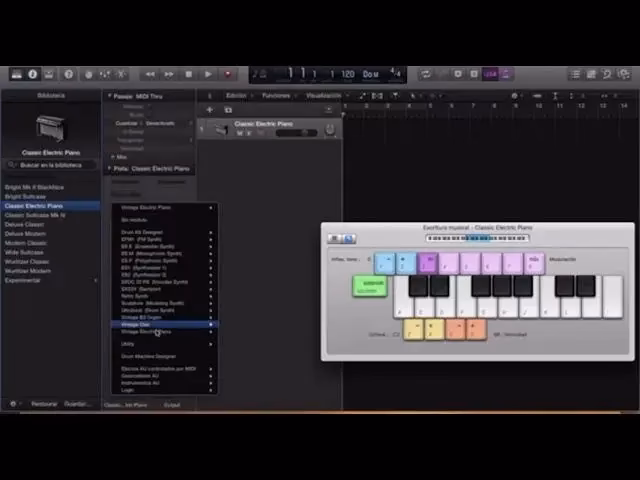Open the Smart Controls button
This screenshot has width=640, height=480.
[88, 74]
